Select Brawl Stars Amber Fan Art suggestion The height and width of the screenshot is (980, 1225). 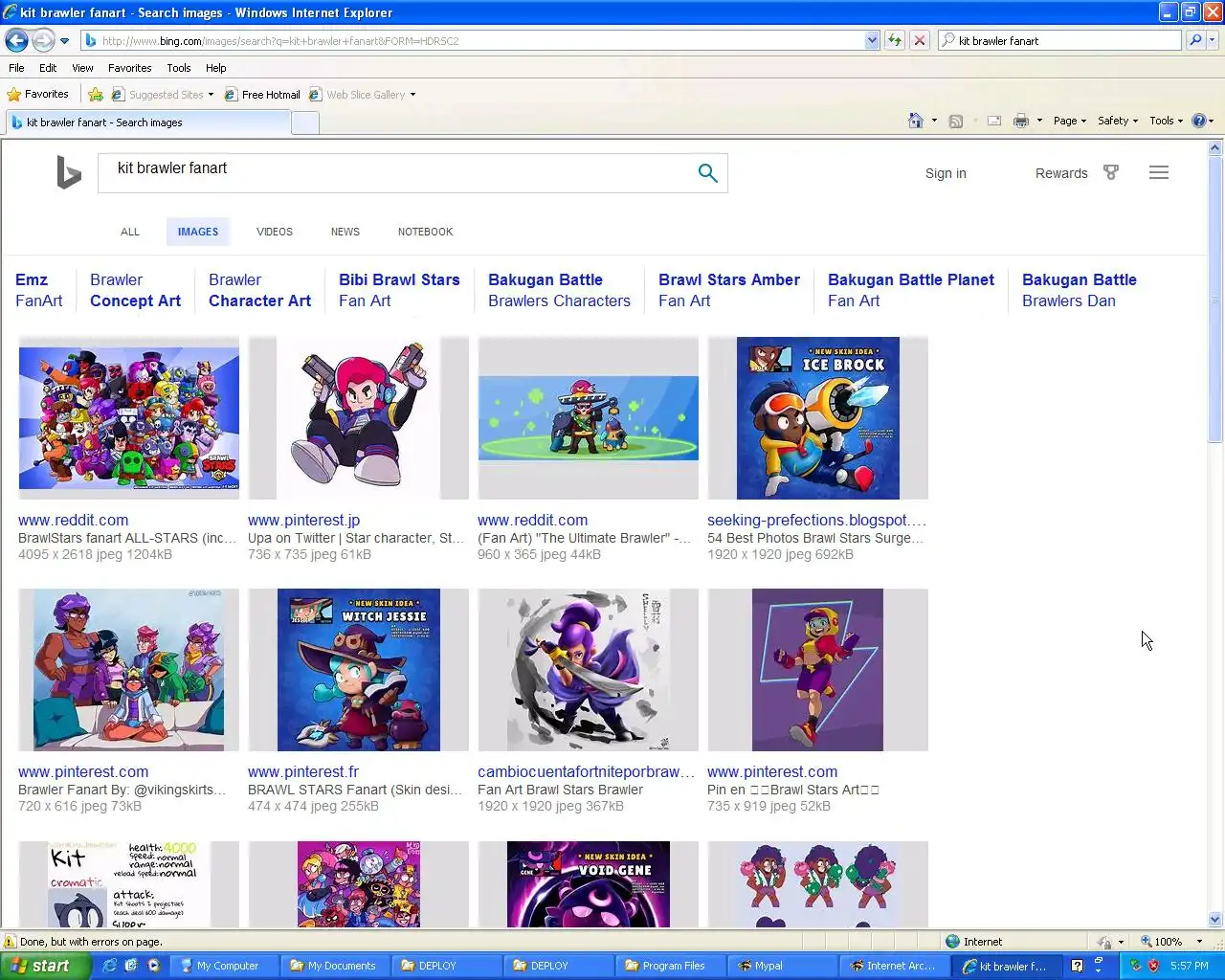(728, 290)
